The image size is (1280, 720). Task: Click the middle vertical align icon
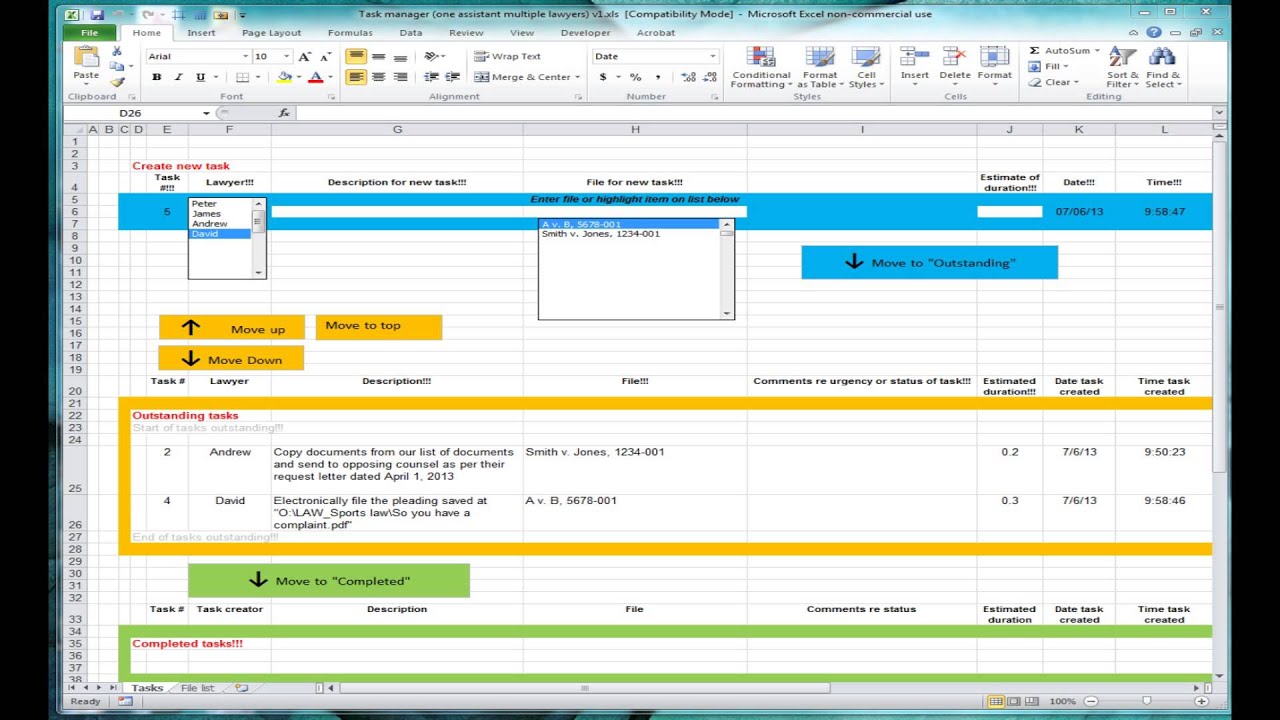pos(378,57)
